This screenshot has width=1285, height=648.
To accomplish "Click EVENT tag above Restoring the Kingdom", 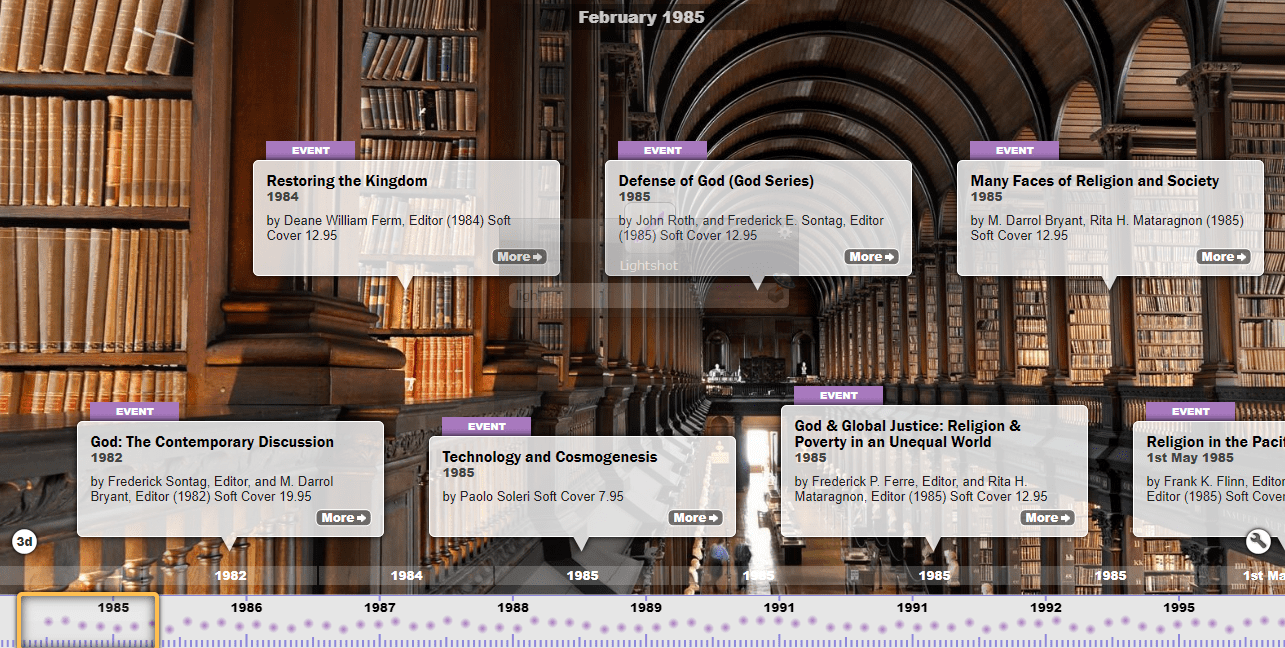I will coord(311,151).
